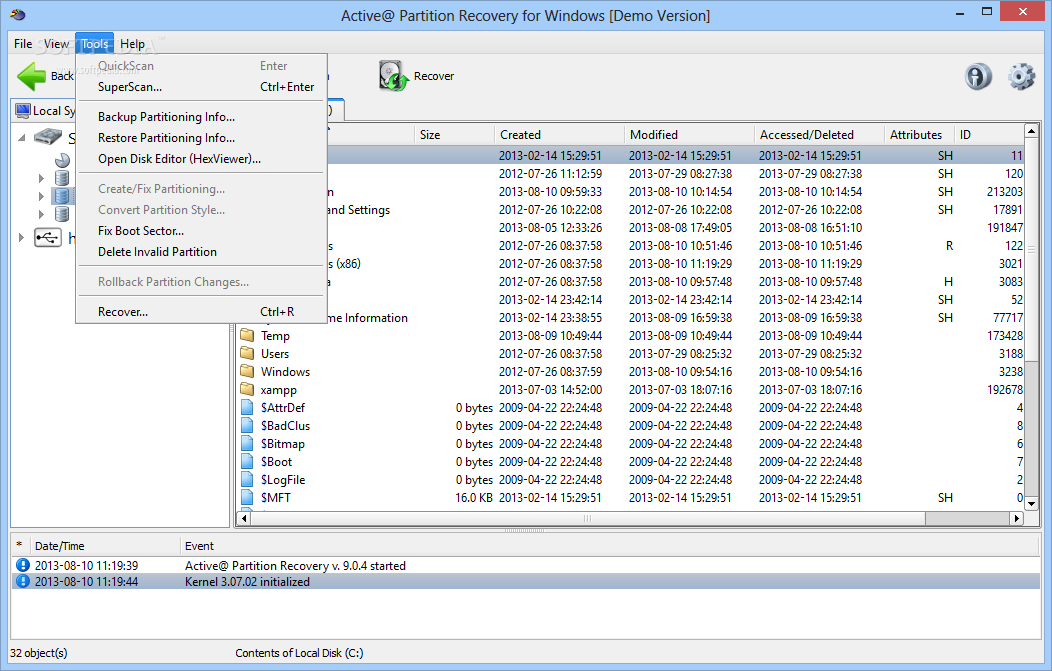This screenshot has height=671, width=1052.
Task: Click info icon of 'Kernel initialized' event
Action: 23,582
